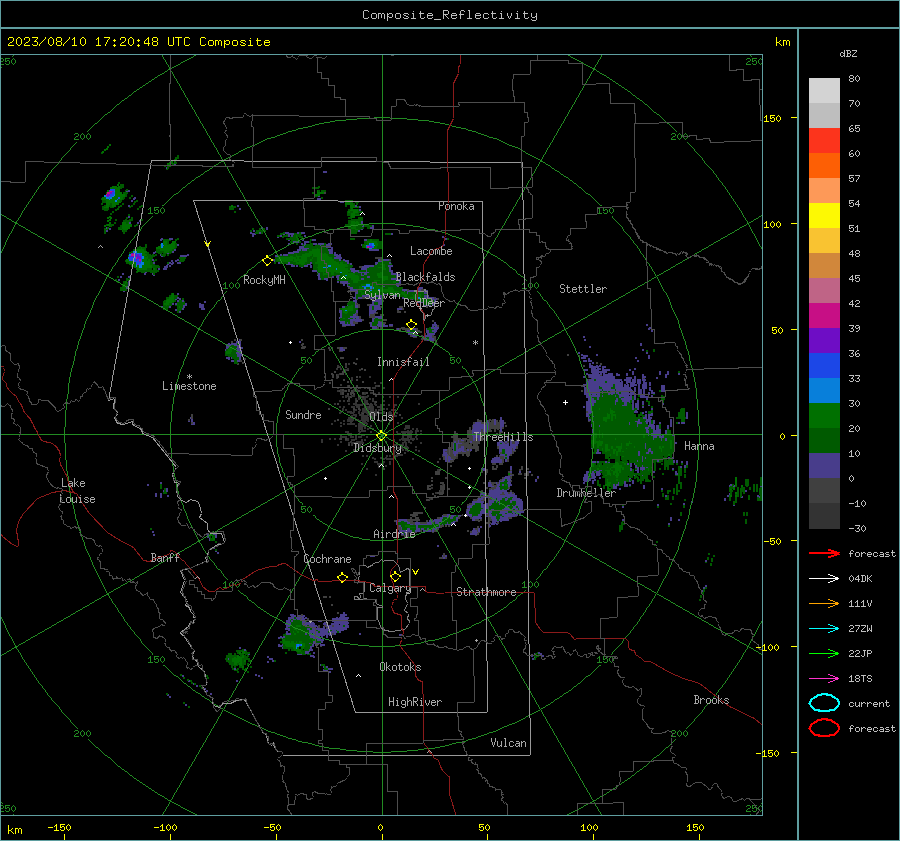Click the yellow diamond marker near RockyMH
This screenshot has width=900, height=841.
pyautogui.click(x=267, y=261)
